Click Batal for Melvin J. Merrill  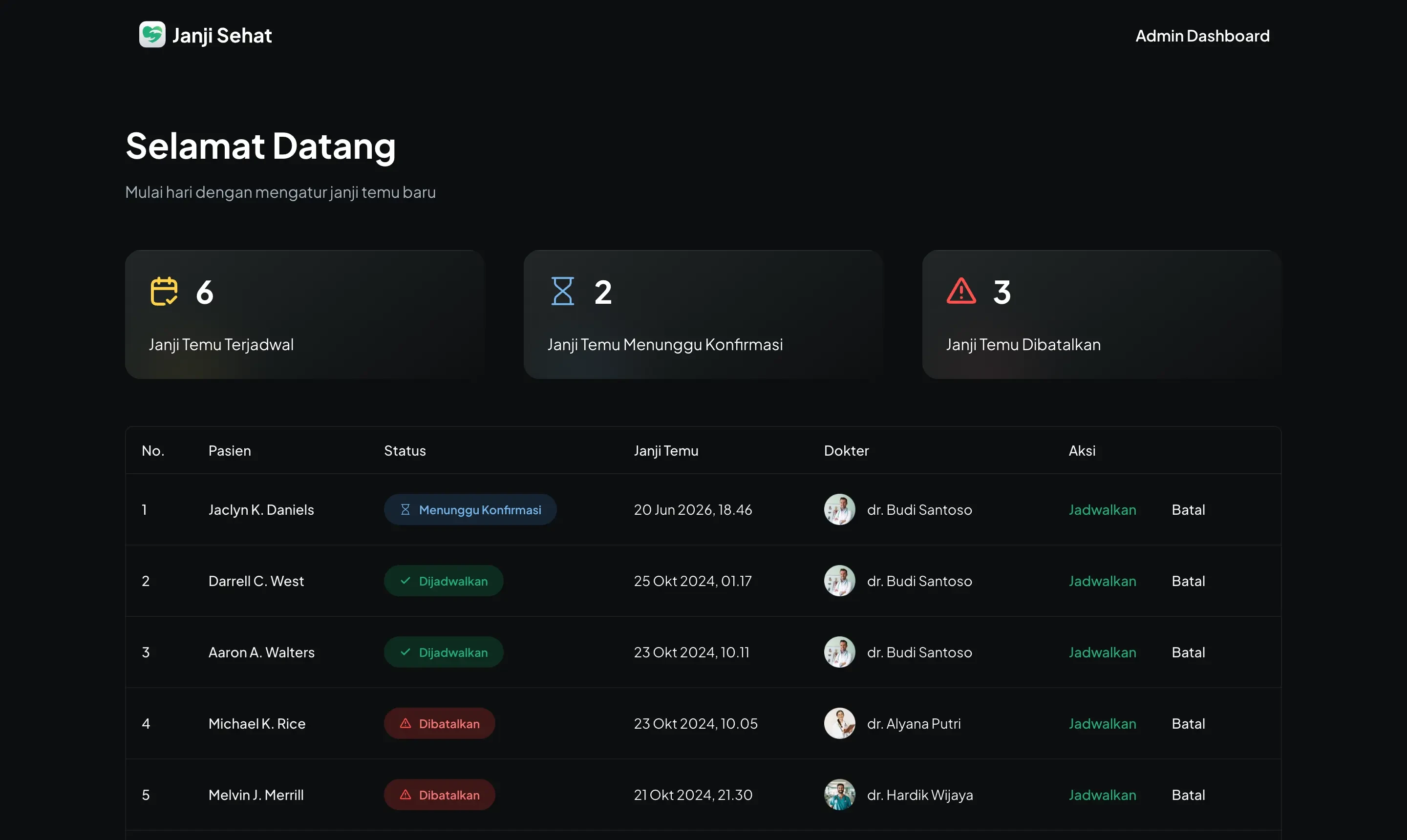[1189, 795]
